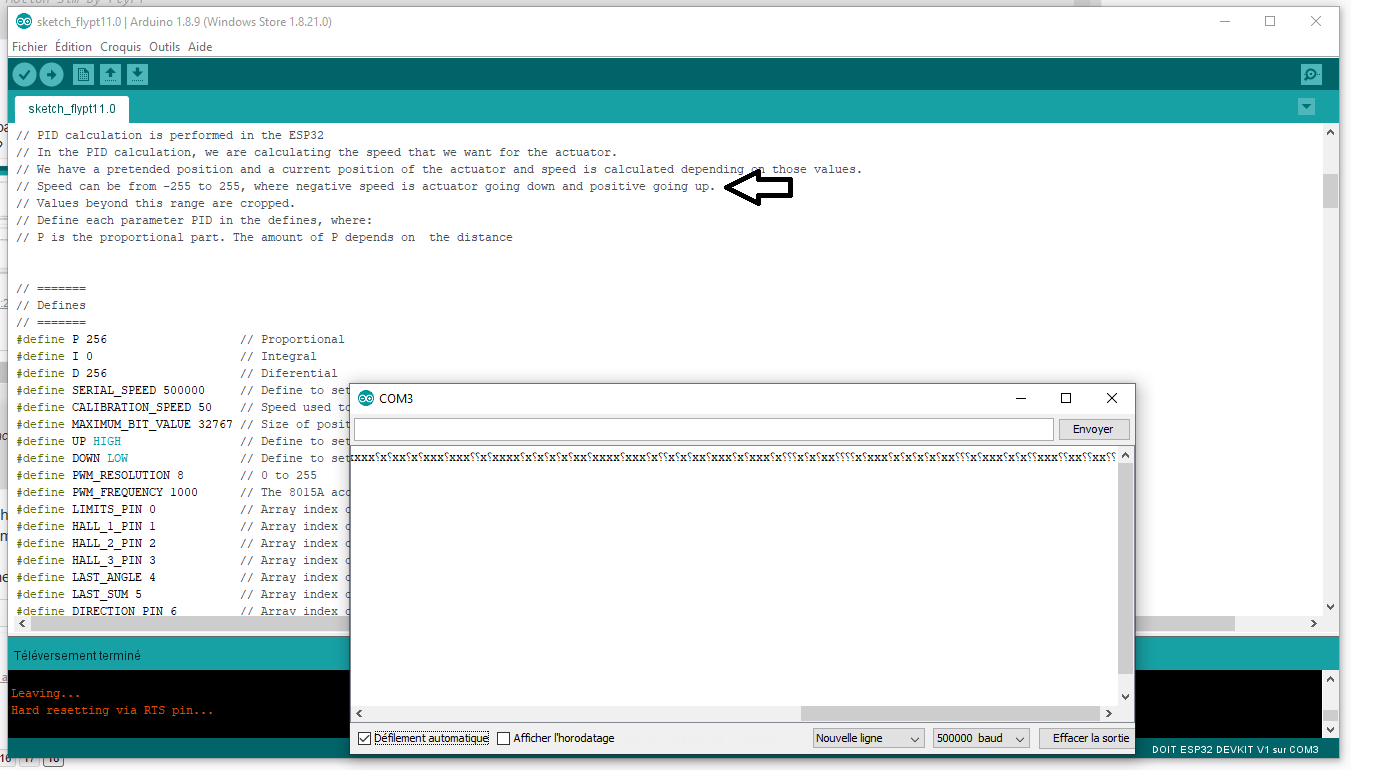Click the COM3 output scrollbar down arrow
The width and height of the screenshot is (1373, 770).
1125,697
